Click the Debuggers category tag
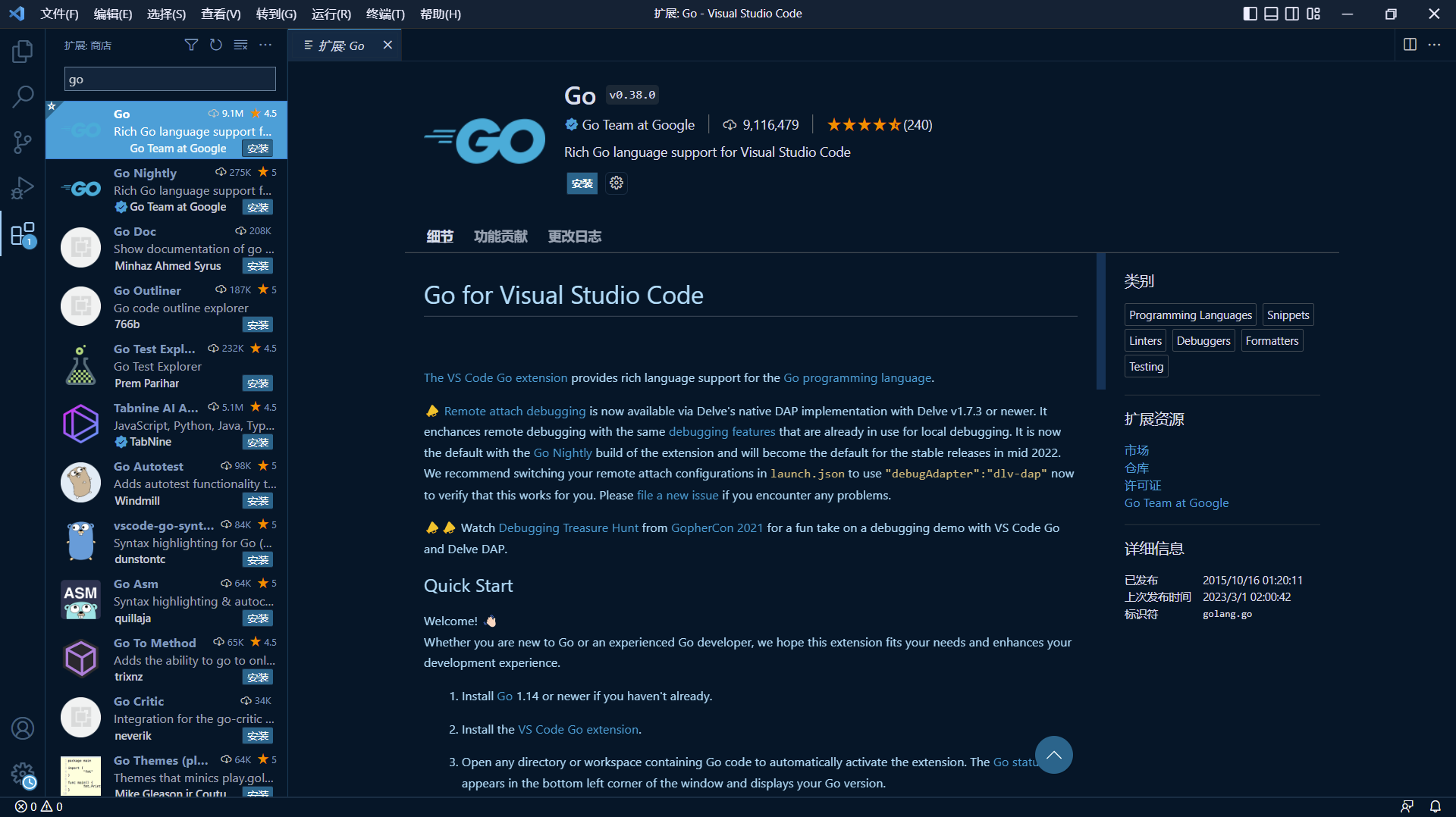The image size is (1456, 817). pos(1203,341)
